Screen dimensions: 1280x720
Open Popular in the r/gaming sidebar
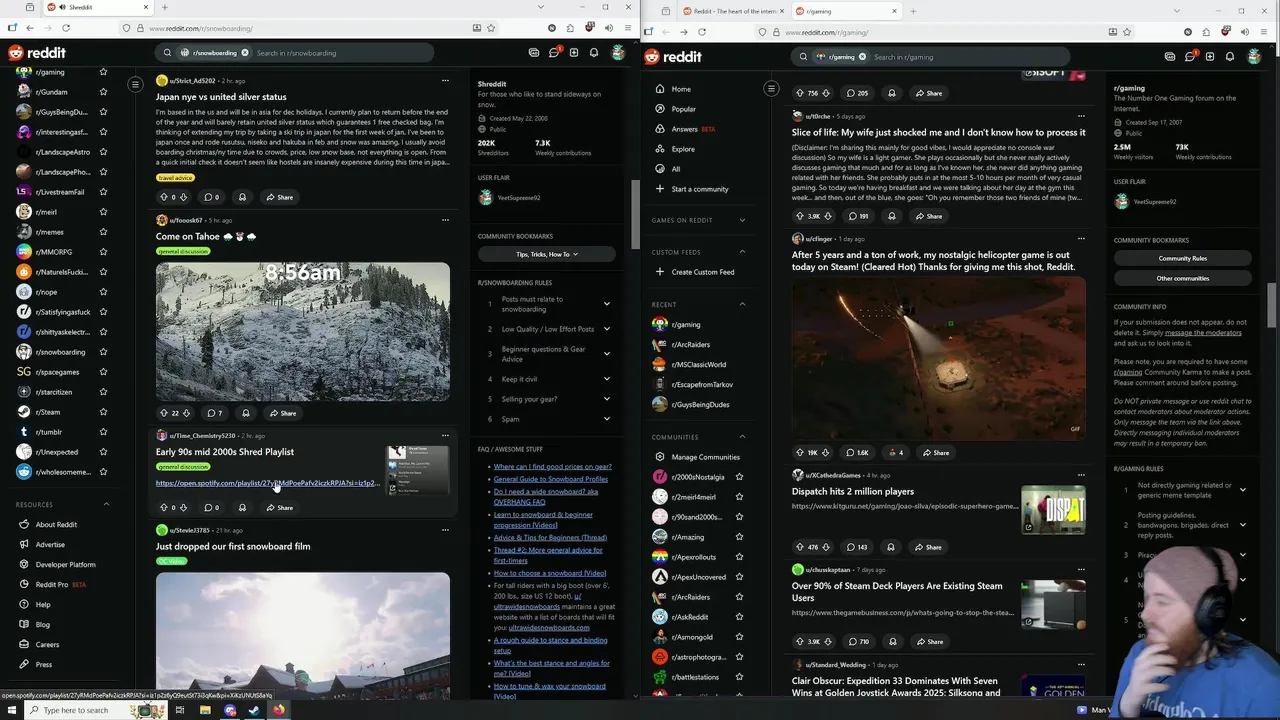point(684,109)
